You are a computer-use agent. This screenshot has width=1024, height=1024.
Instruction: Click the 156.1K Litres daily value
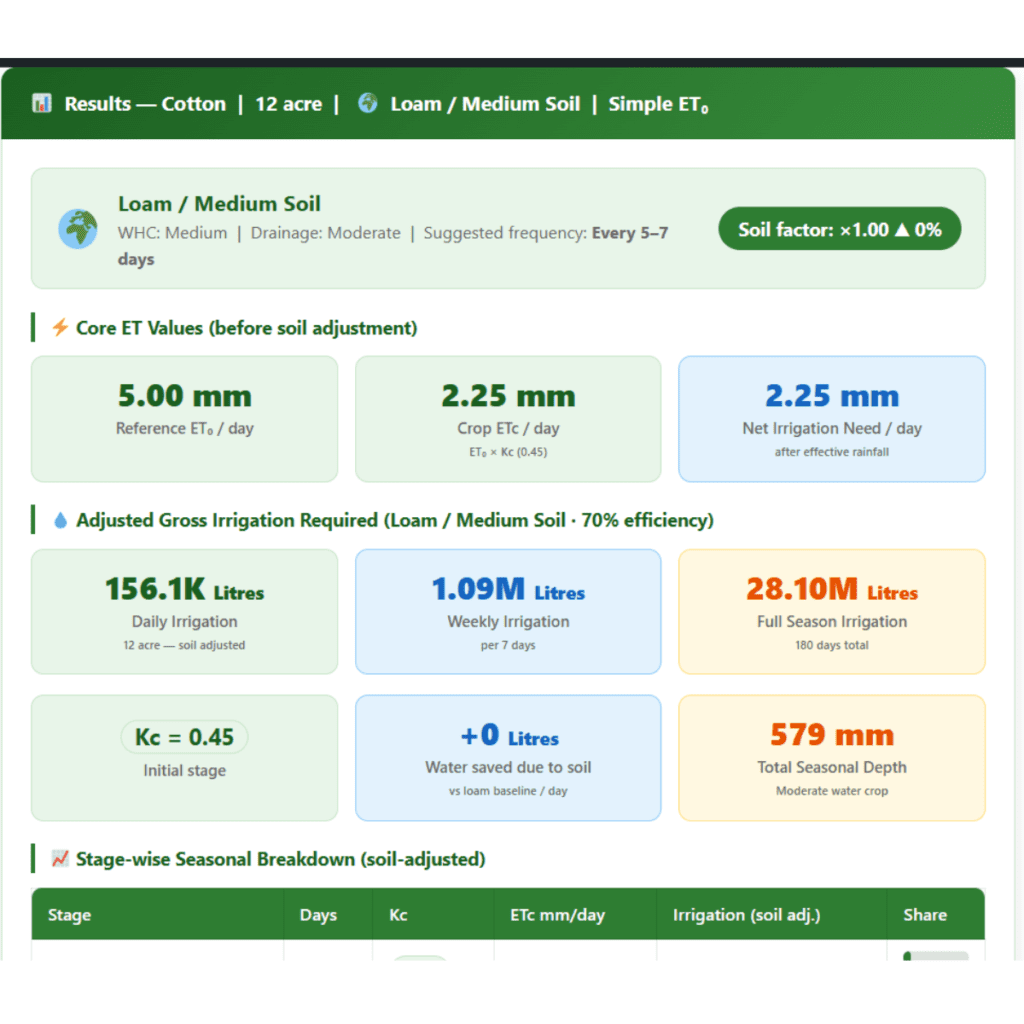185,589
